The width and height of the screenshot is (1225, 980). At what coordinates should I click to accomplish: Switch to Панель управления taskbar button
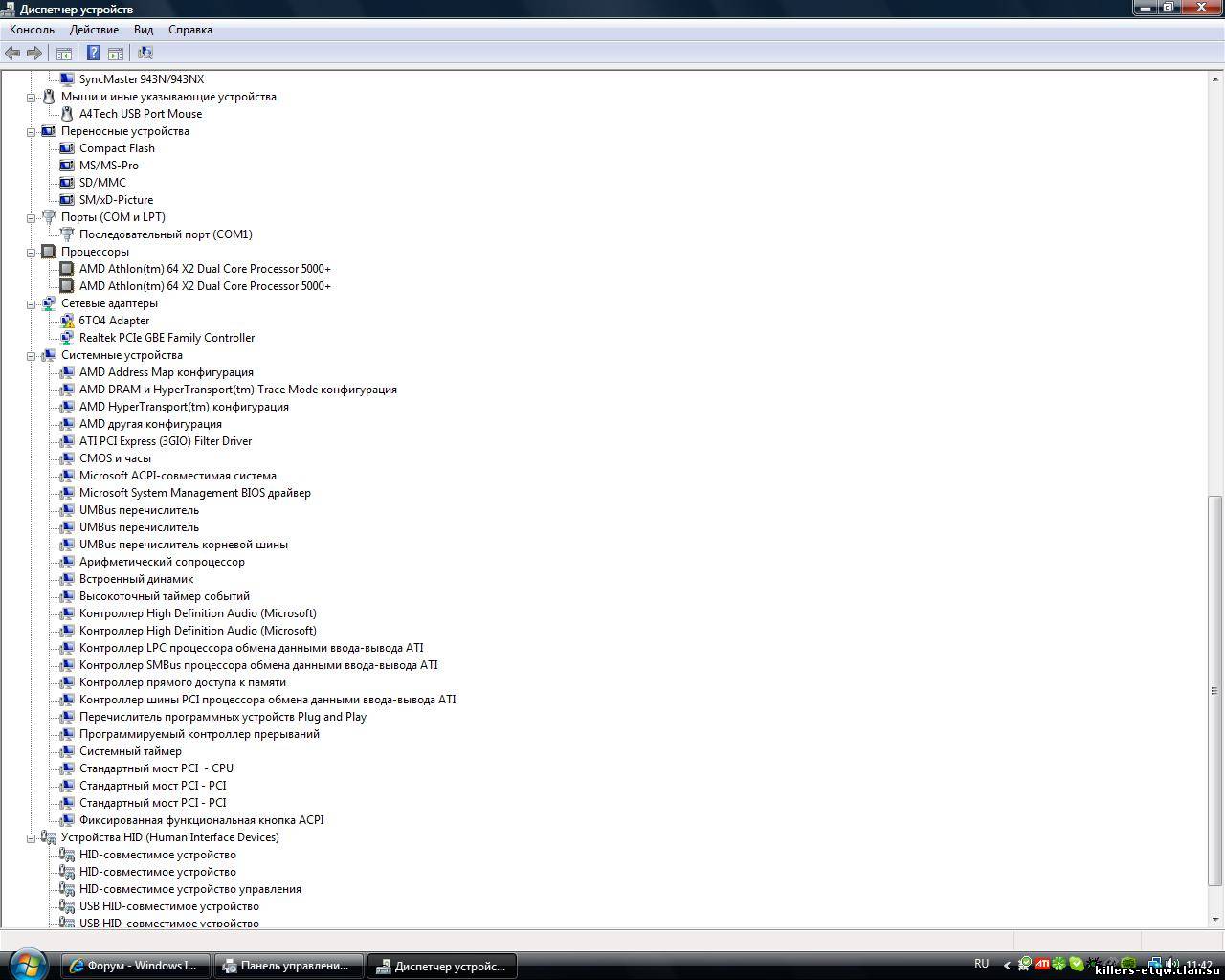point(289,965)
